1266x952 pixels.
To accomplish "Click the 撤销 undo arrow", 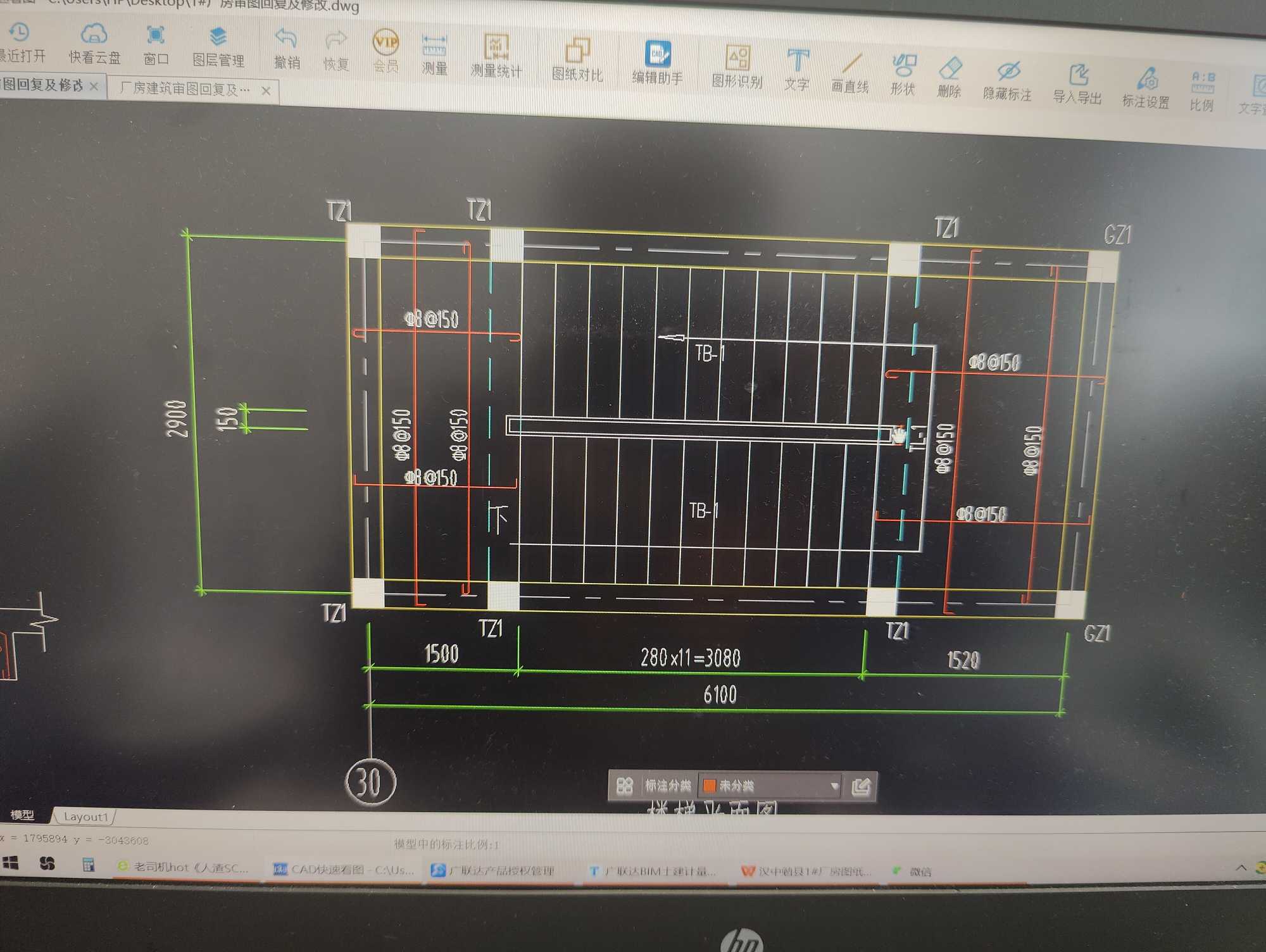I will click(286, 39).
